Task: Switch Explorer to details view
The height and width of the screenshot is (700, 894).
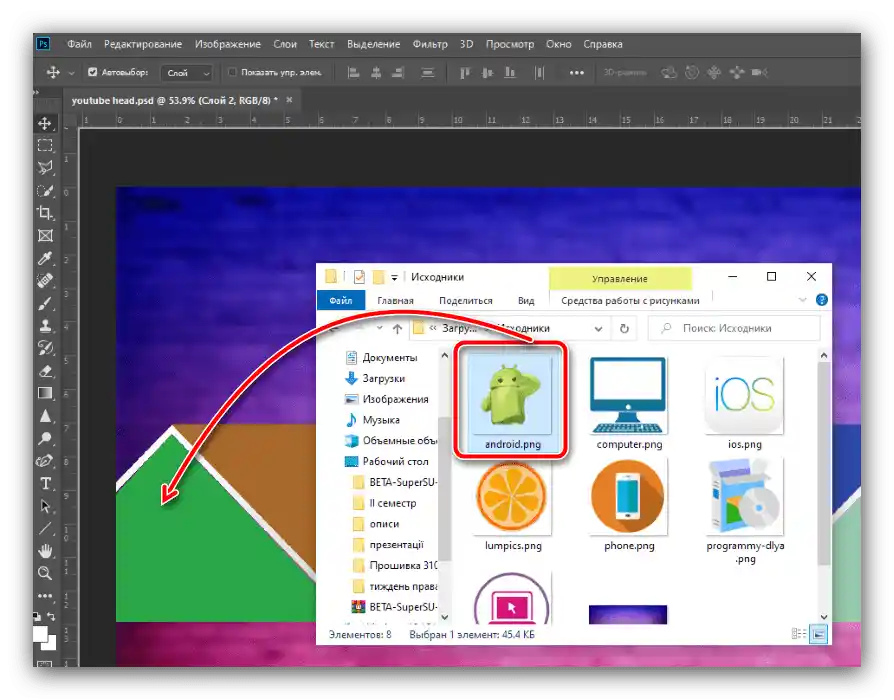Action: (799, 634)
